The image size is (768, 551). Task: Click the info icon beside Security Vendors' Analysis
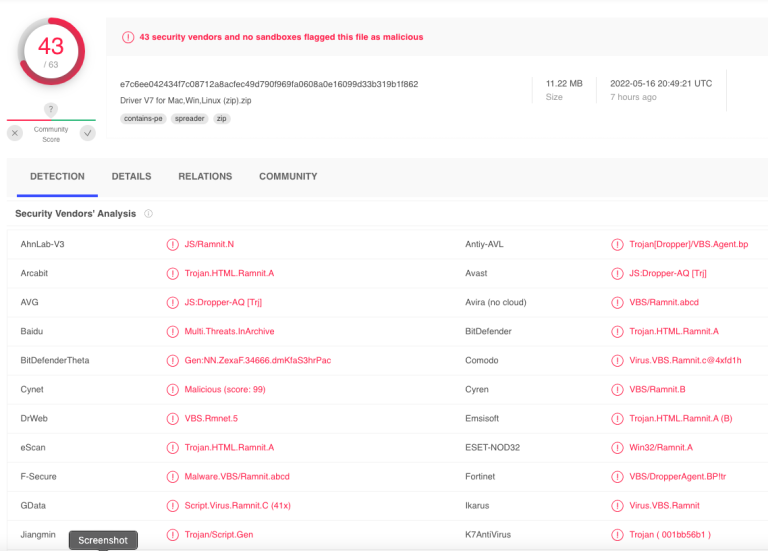tap(148, 214)
